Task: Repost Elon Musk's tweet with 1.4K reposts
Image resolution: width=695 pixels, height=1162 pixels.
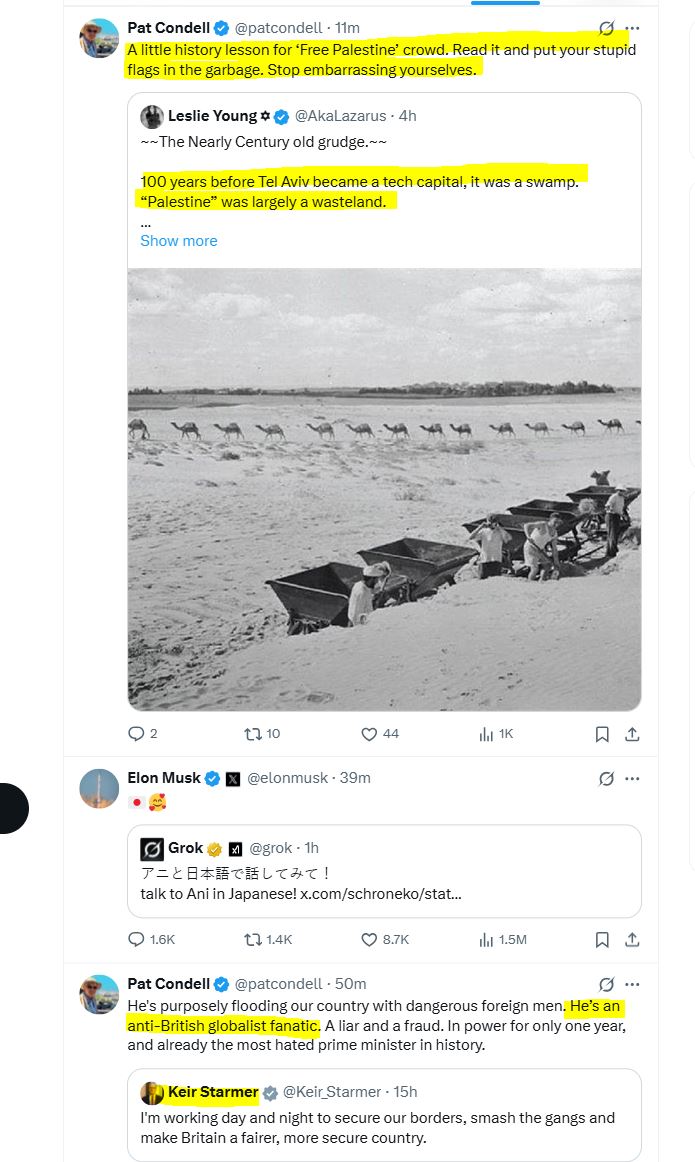Action: [x=253, y=940]
